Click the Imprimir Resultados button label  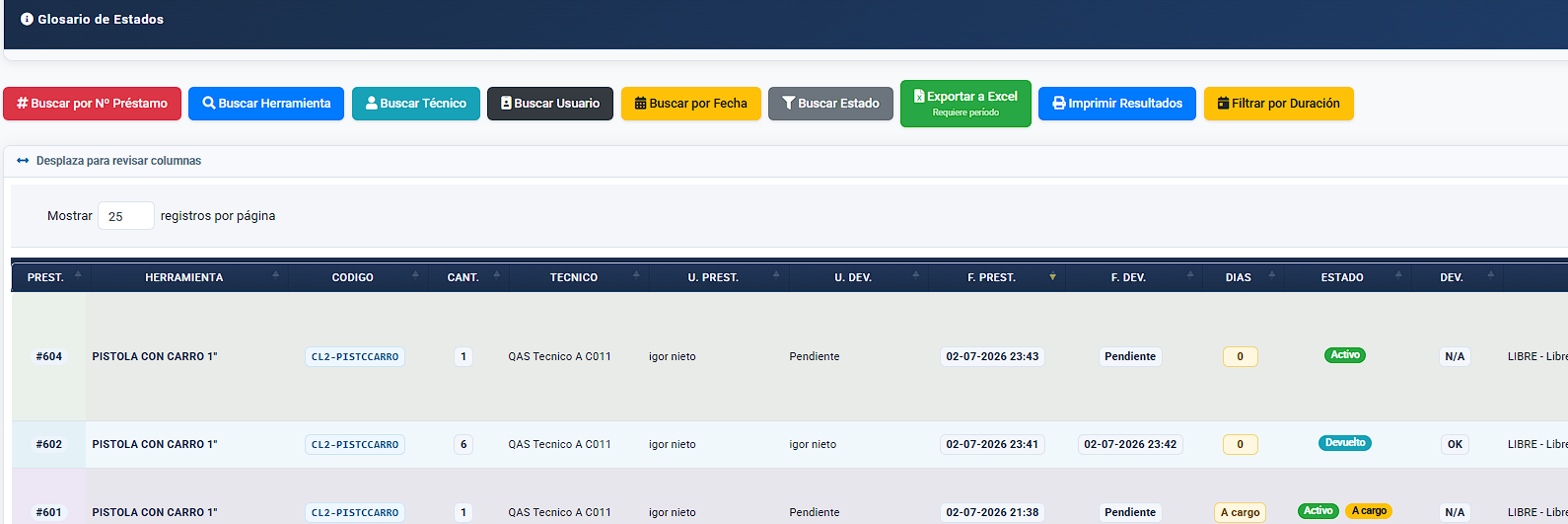pos(1125,103)
